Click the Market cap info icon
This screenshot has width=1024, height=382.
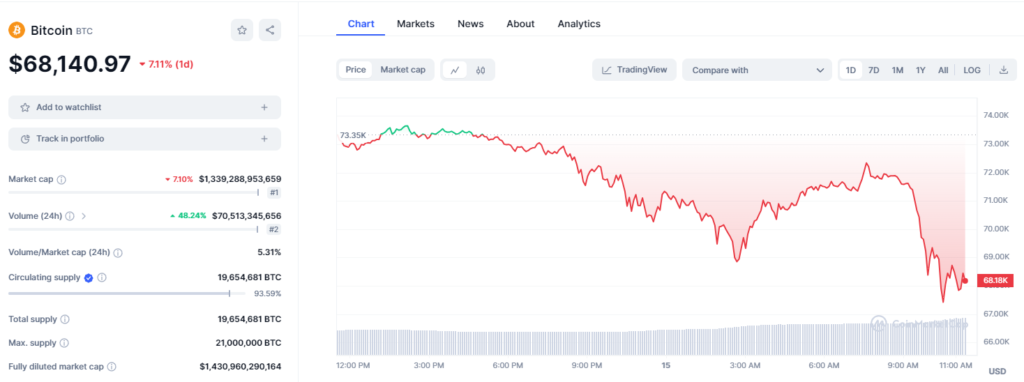coord(61,179)
